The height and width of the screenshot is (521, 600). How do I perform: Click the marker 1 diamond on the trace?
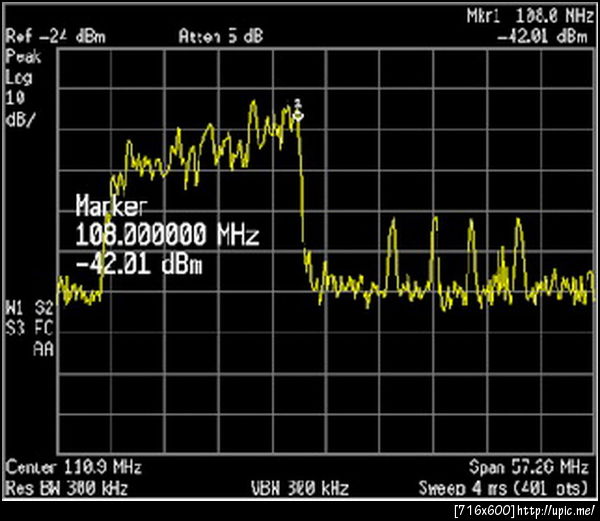(x=298, y=116)
